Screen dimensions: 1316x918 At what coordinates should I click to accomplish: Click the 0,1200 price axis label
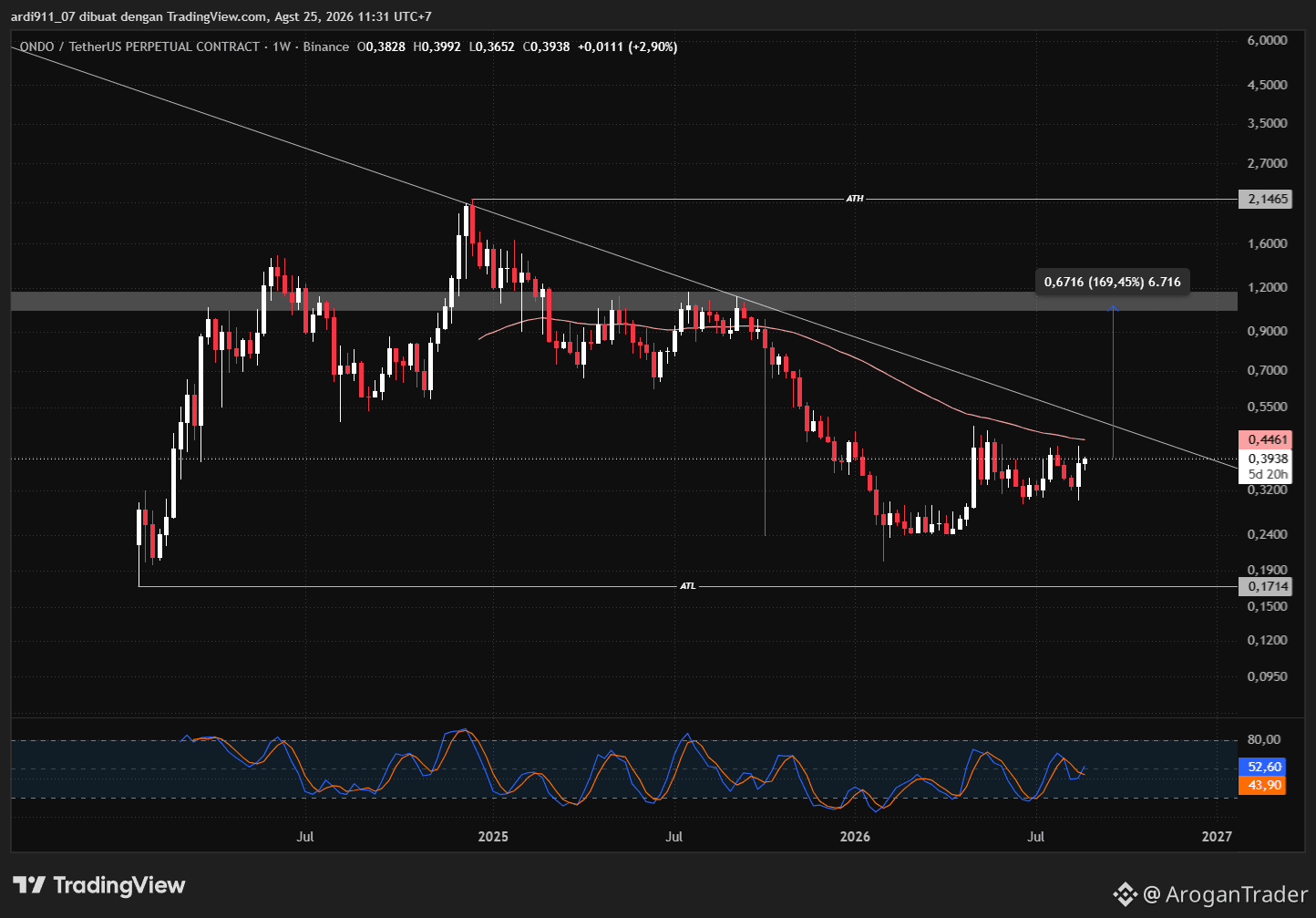click(1268, 640)
